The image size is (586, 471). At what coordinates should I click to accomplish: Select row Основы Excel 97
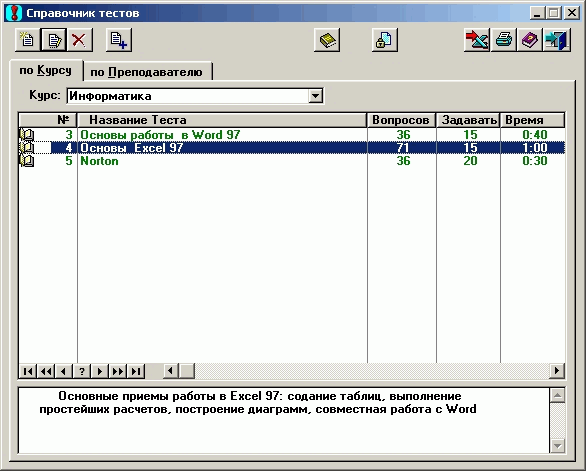pyautogui.click(x=292, y=148)
